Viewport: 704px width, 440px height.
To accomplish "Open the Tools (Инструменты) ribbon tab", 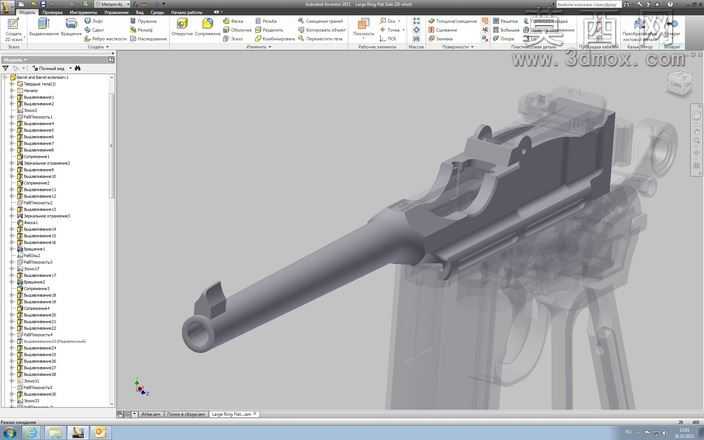I will point(83,12).
